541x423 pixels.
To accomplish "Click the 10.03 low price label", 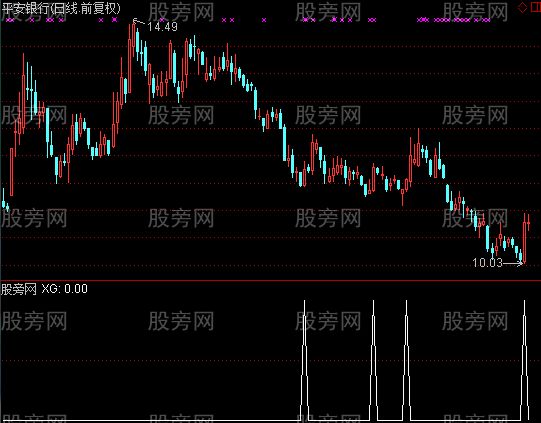I will click(x=487, y=263).
